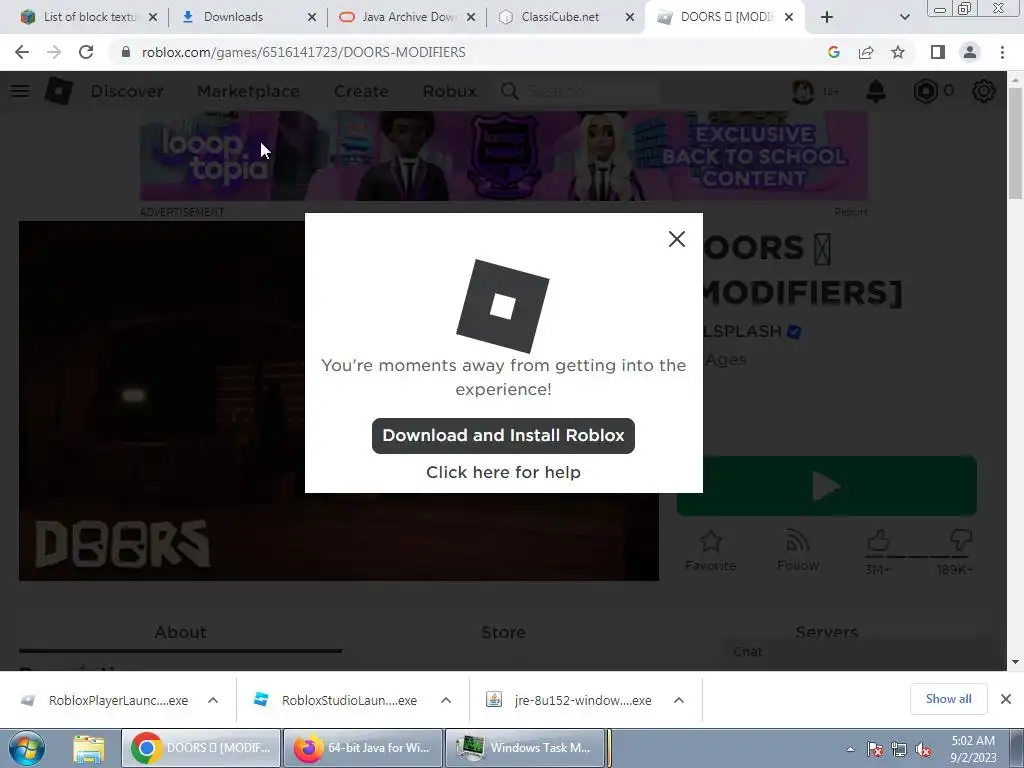Switch to Windows Task Manager window
1024x768 pixels.
coord(525,748)
